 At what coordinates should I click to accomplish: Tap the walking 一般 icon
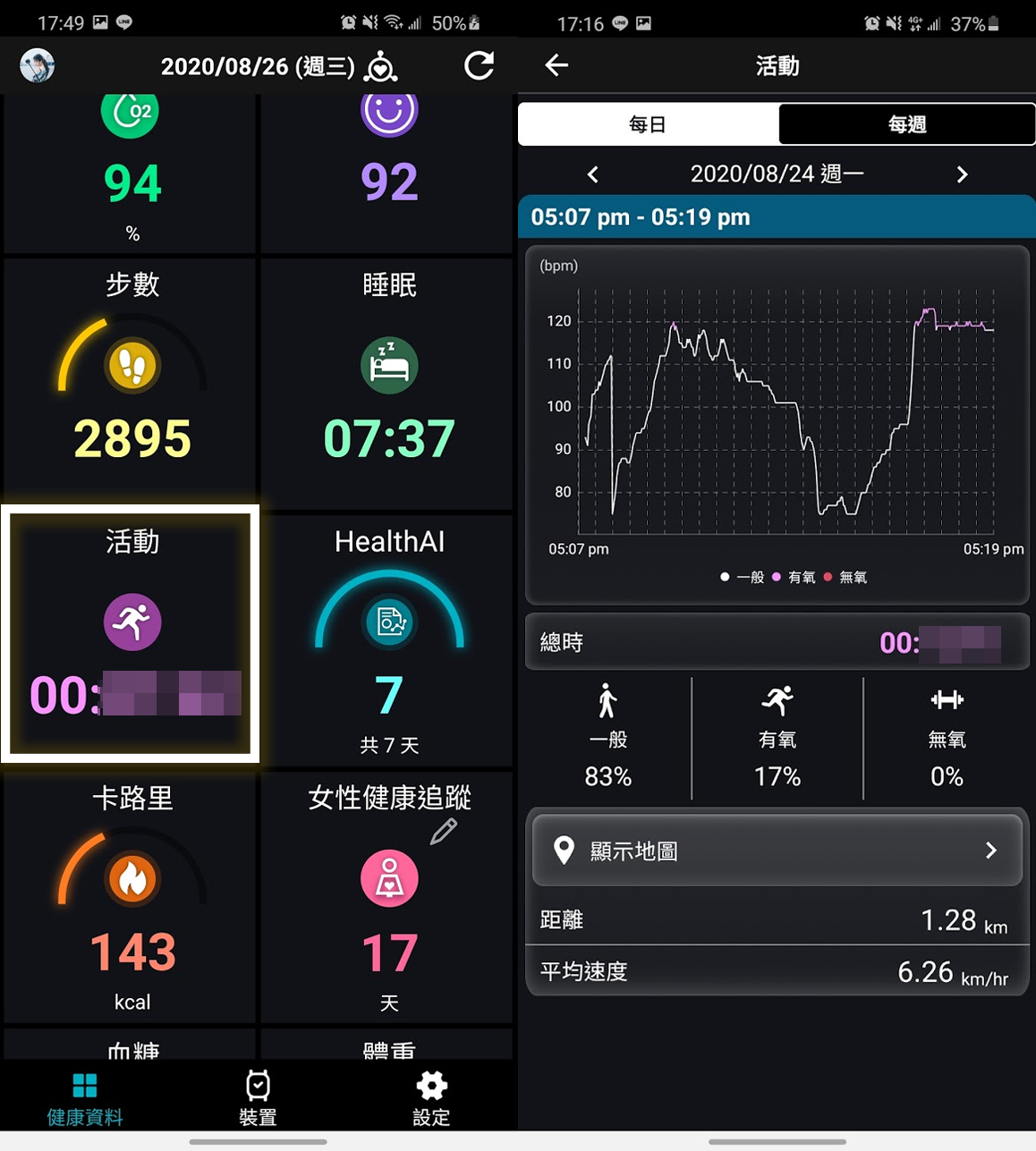(x=608, y=701)
